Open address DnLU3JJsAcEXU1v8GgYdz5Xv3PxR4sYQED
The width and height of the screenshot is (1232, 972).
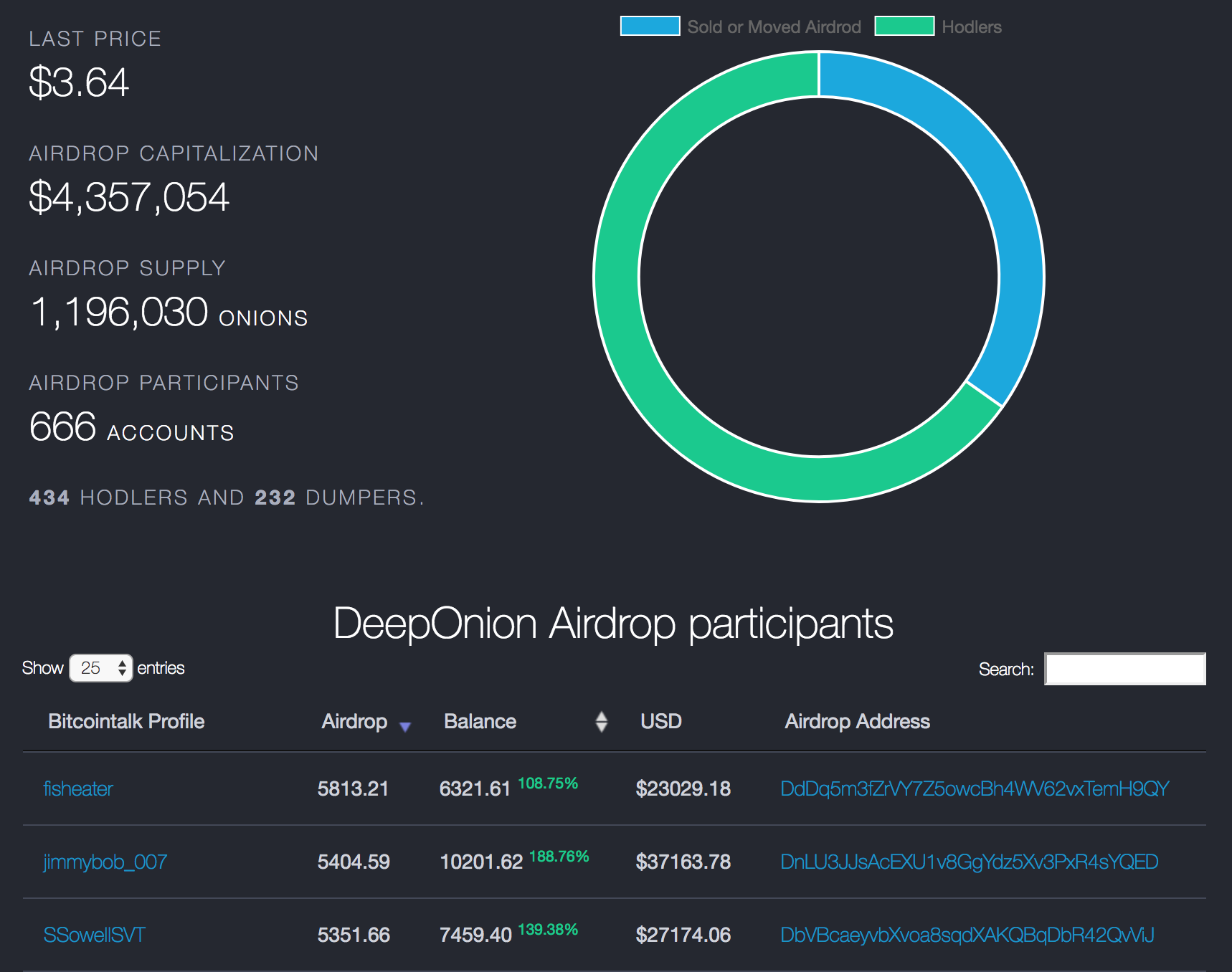pos(970,862)
